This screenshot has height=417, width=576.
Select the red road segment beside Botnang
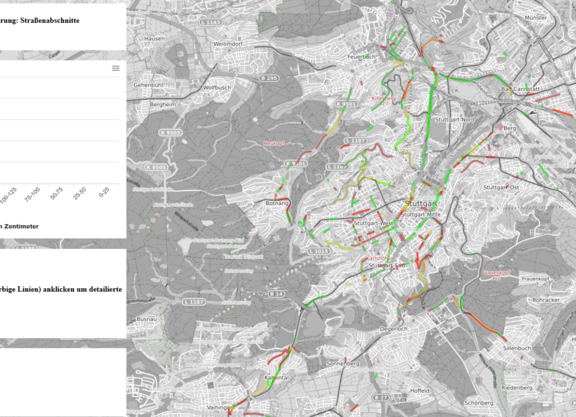click(288, 210)
